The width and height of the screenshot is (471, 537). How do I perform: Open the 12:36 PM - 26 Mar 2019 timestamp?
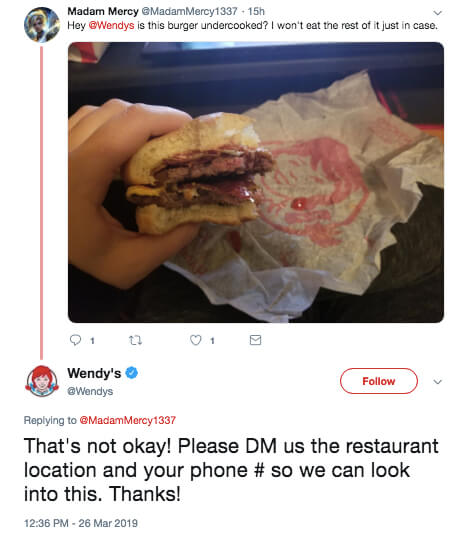81,523
